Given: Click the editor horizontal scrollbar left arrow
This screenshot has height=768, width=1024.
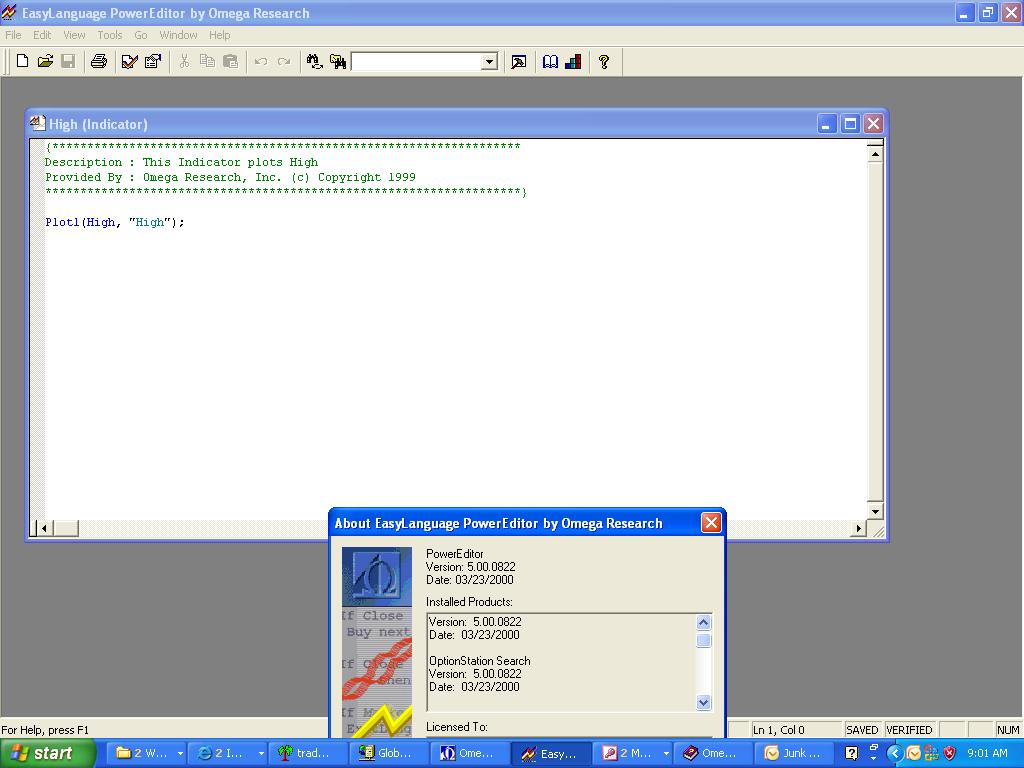Looking at the screenshot, I should click(x=44, y=528).
